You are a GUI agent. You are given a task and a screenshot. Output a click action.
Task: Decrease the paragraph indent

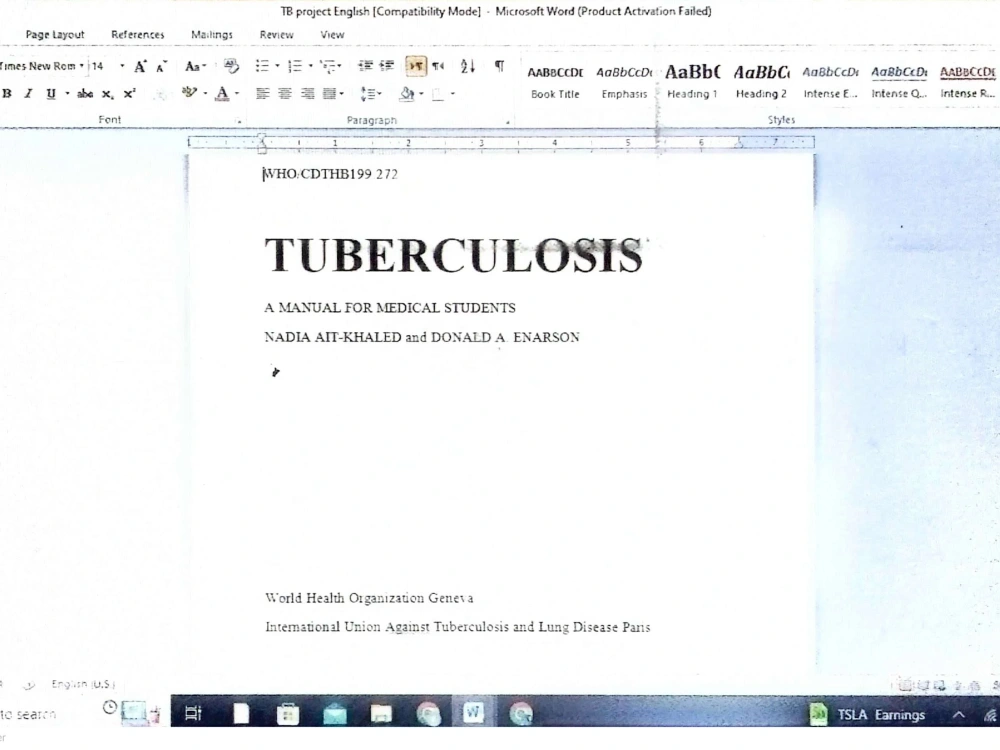pyautogui.click(x=365, y=66)
